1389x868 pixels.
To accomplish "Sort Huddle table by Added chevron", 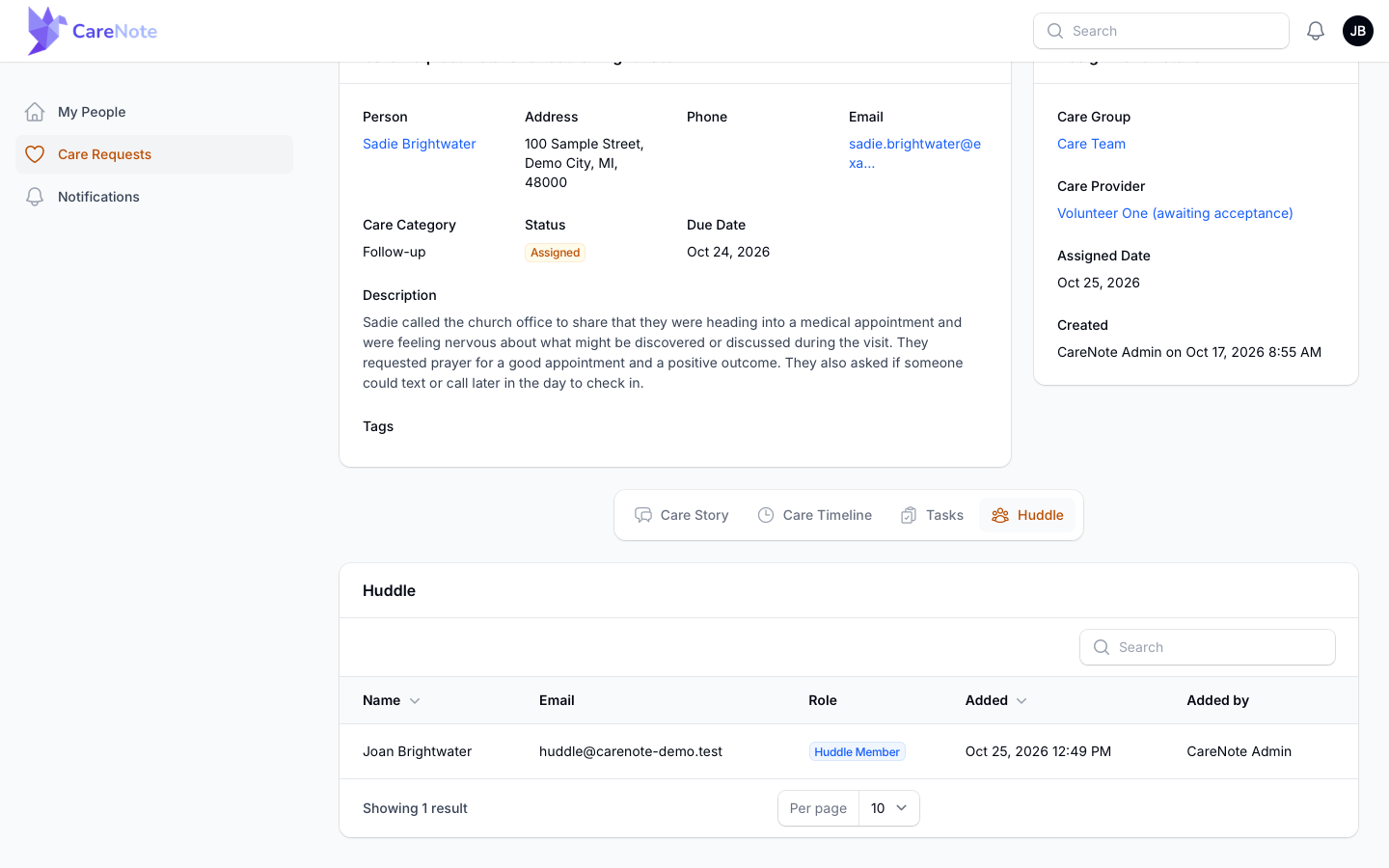I will click(1021, 701).
